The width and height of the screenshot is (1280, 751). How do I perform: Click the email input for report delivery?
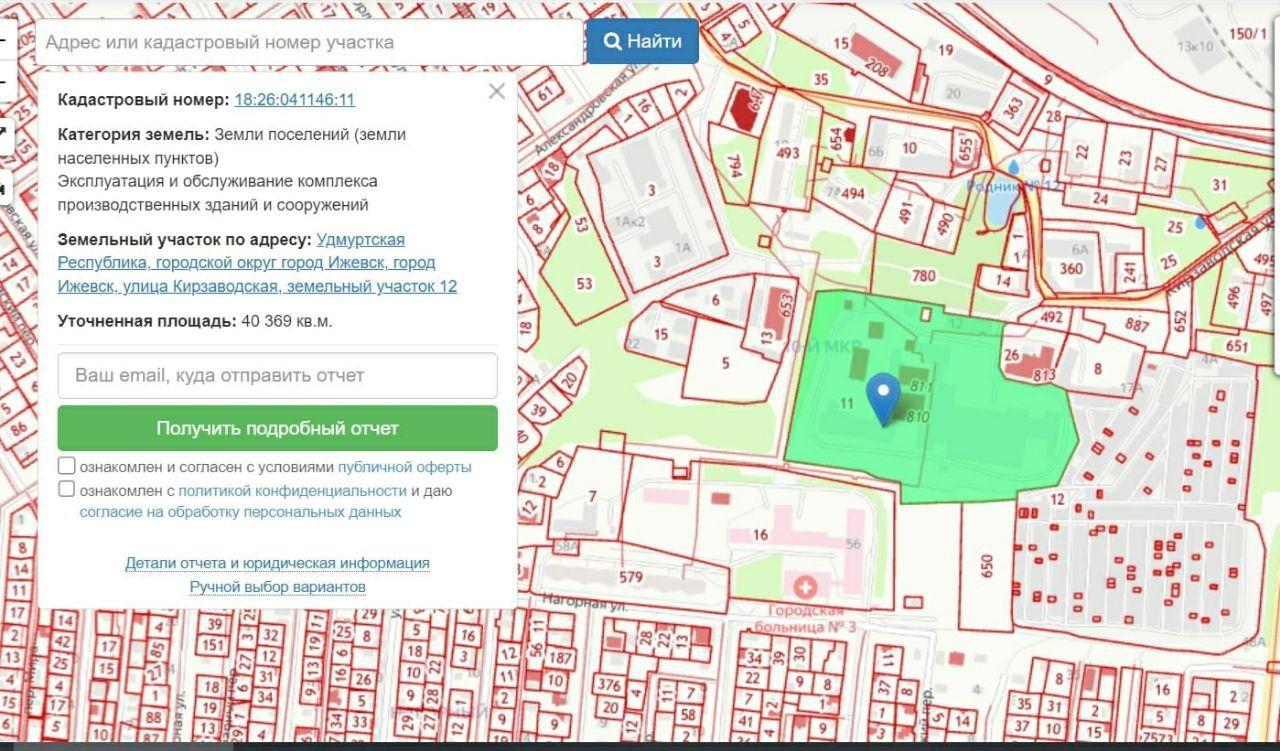coord(277,376)
